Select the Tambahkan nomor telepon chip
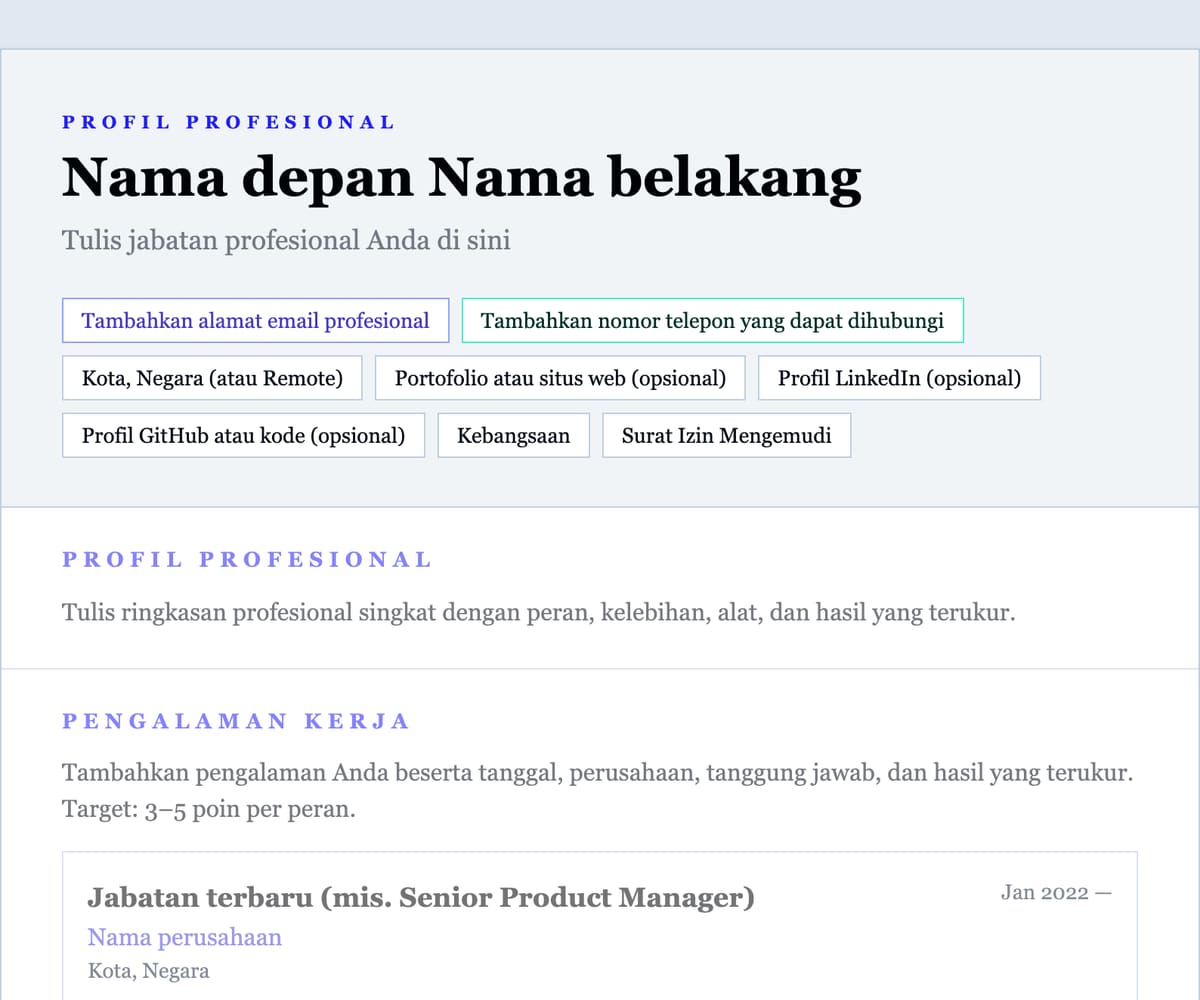 point(712,320)
